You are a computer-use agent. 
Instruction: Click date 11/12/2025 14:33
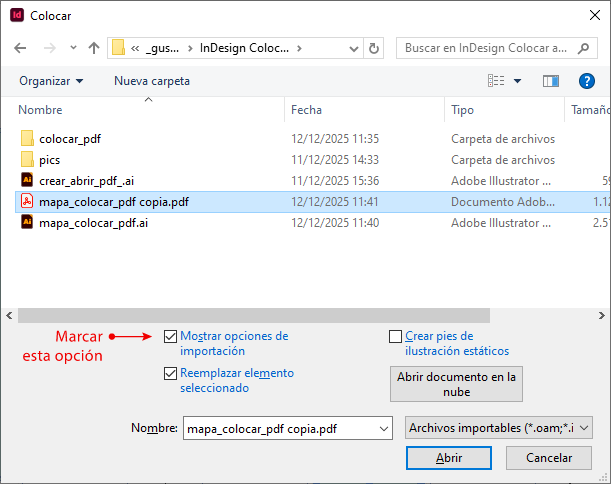(335, 160)
